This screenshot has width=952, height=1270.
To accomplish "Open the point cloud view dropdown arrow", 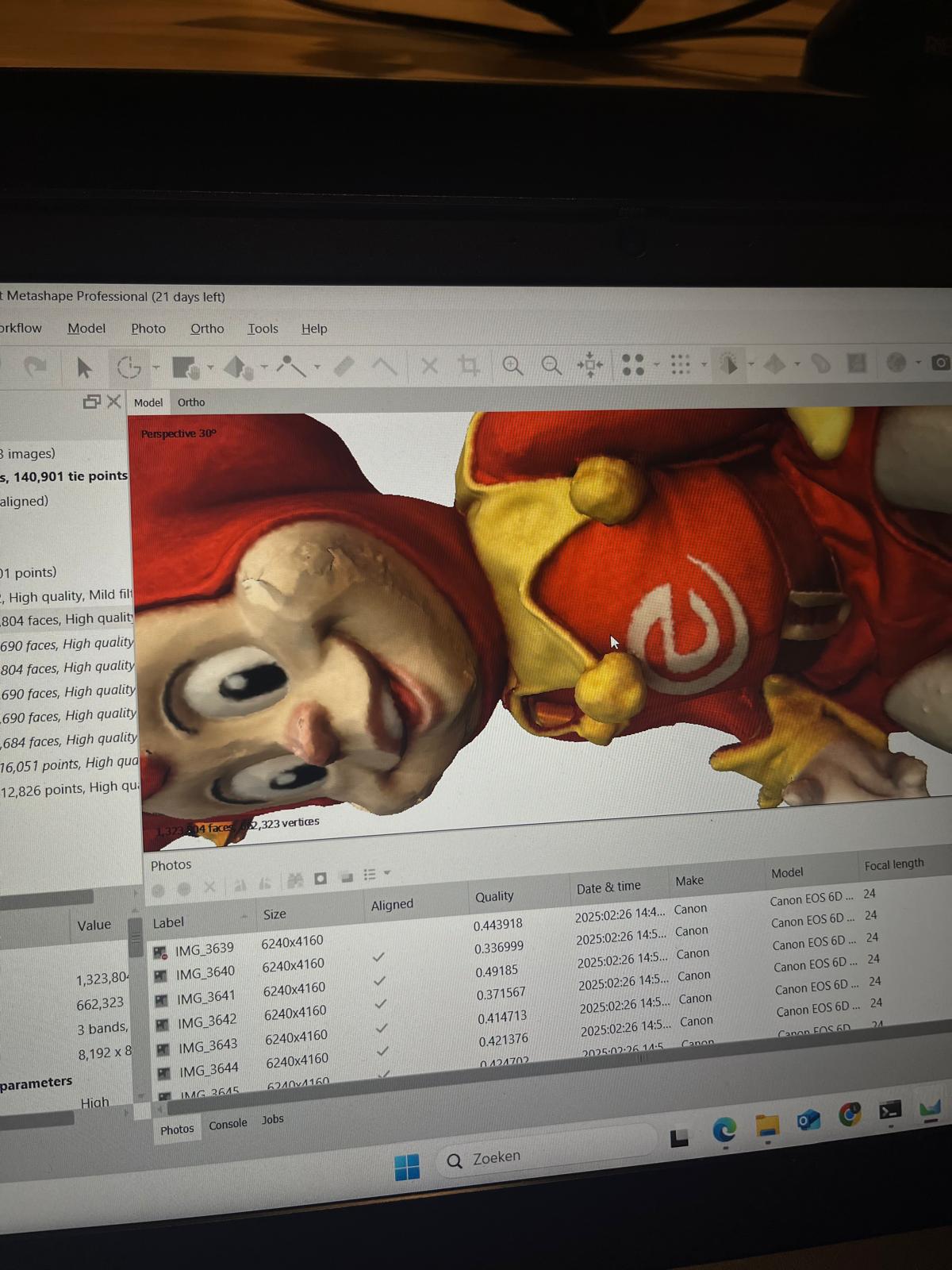I will [x=704, y=365].
